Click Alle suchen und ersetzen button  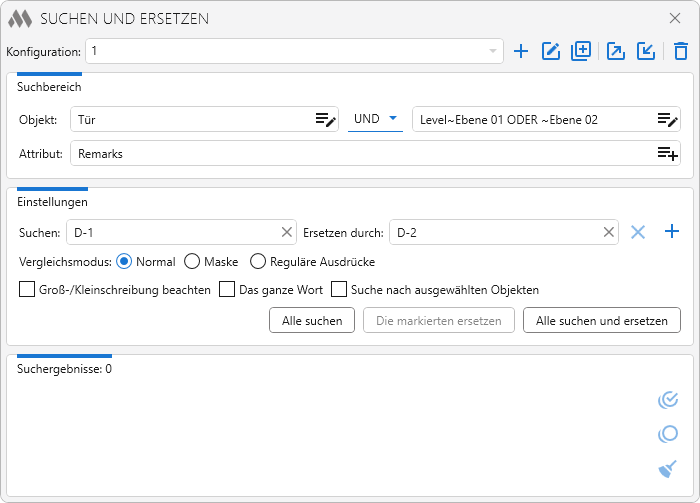point(601,320)
